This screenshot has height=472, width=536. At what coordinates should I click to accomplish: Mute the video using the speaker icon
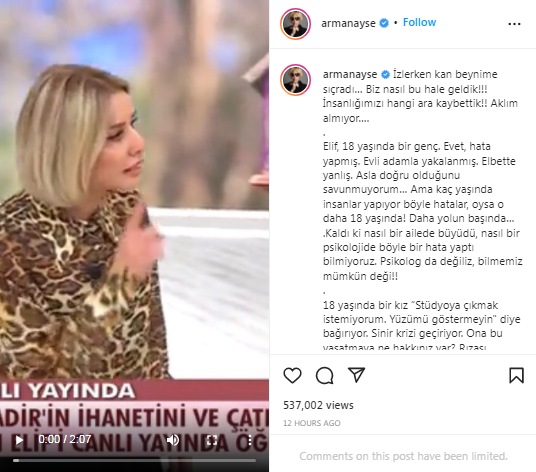(x=173, y=440)
